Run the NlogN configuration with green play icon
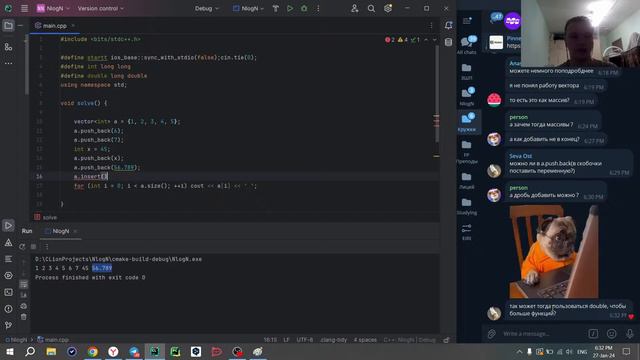The image size is (640, 360). click(290, 8)
